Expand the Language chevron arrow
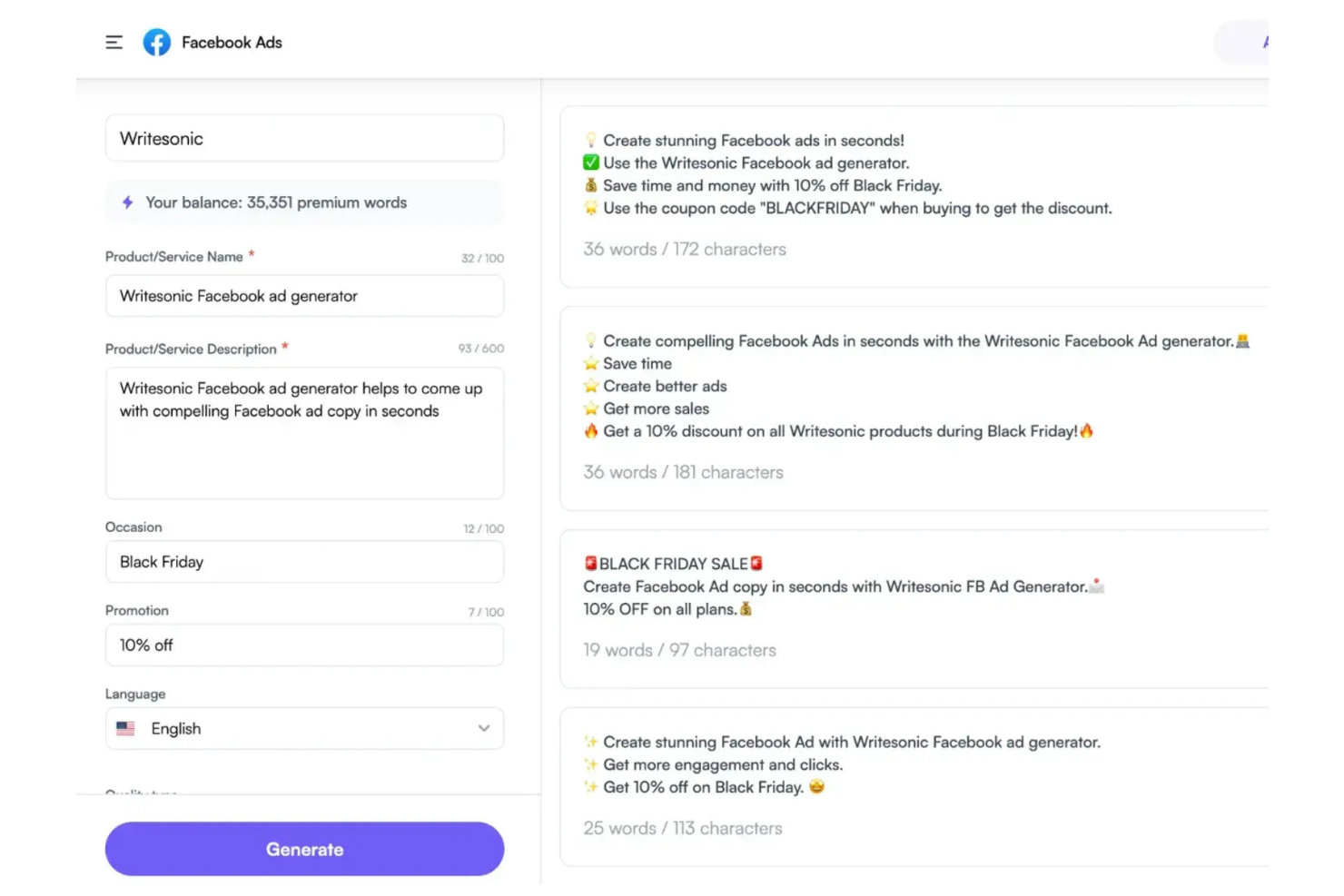This screenshot has width=1344, height=896. tap(483, 728)
